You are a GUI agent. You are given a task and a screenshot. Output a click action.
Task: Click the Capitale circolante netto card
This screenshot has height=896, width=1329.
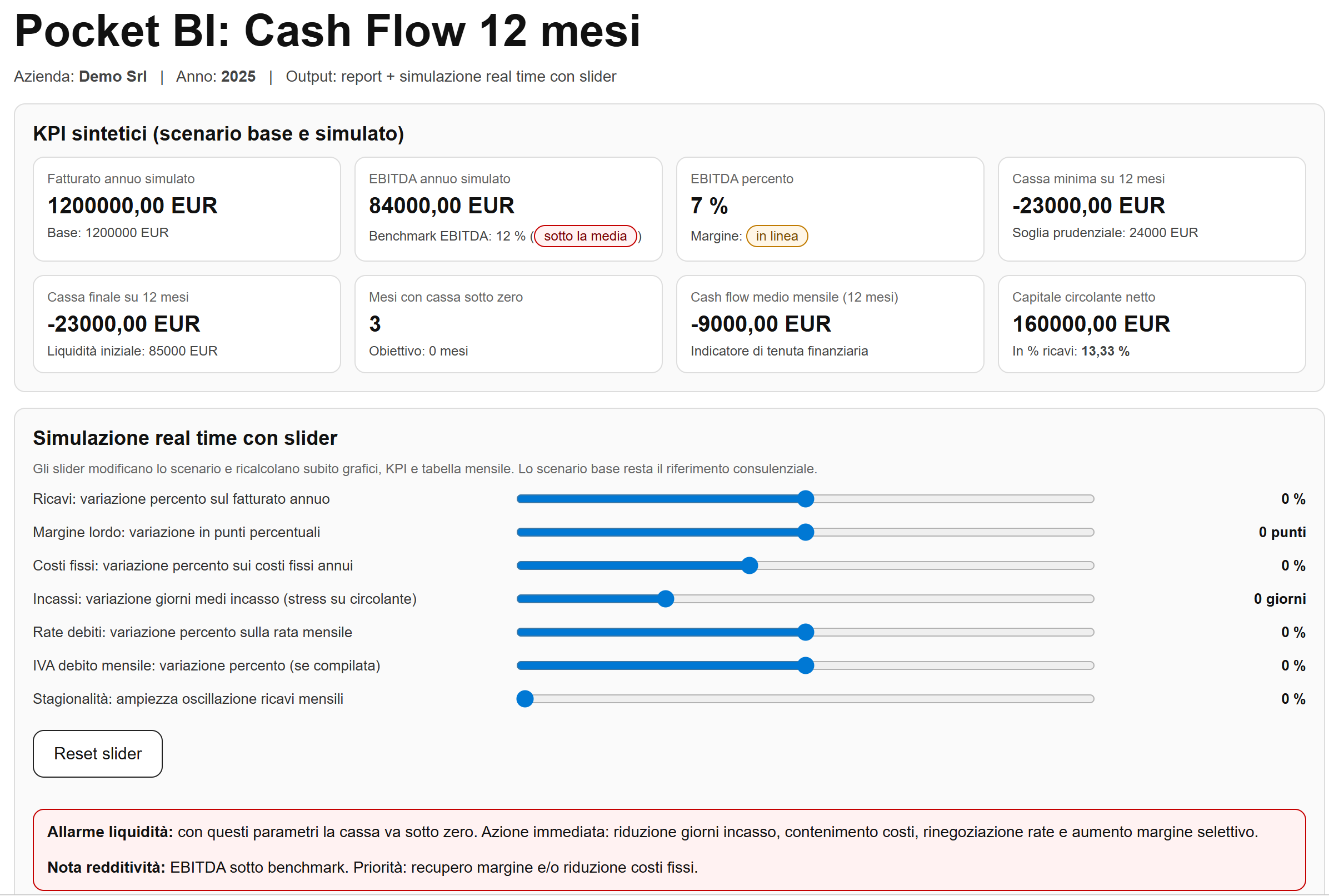1151,324
